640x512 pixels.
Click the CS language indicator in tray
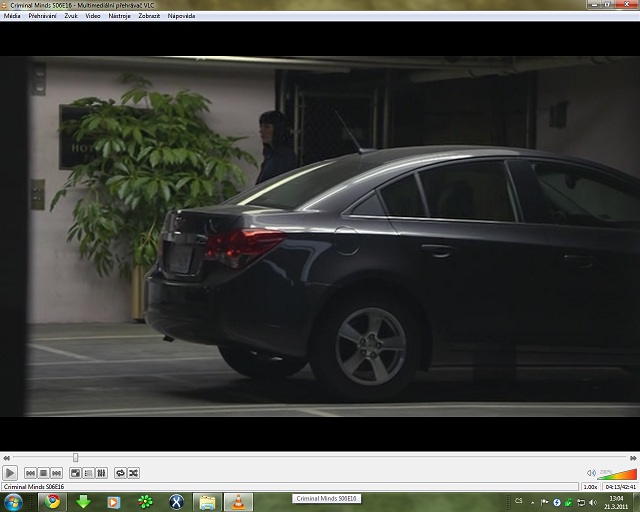[519, 501]
